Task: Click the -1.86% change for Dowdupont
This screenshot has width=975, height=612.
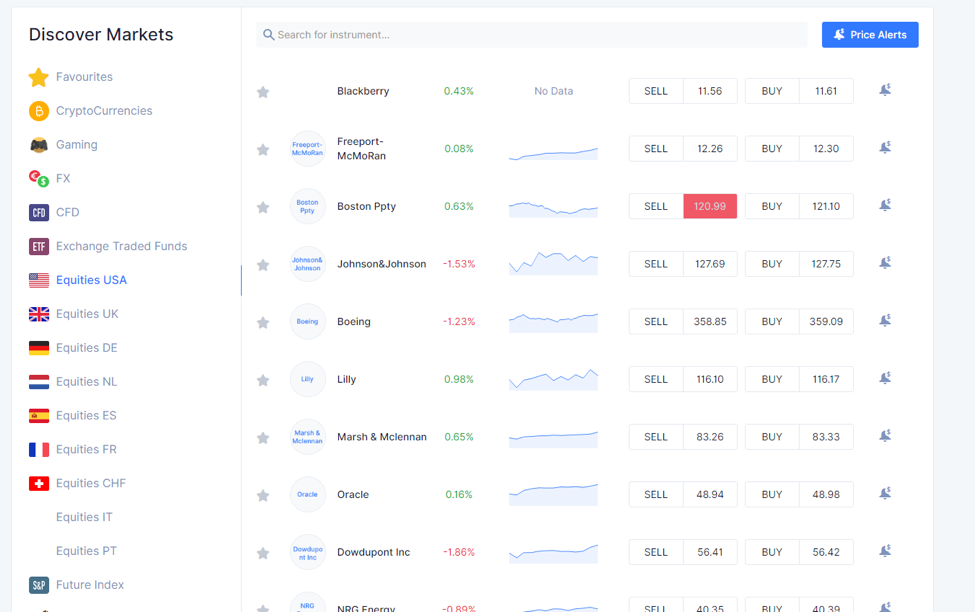Action: tap(459, 552)
